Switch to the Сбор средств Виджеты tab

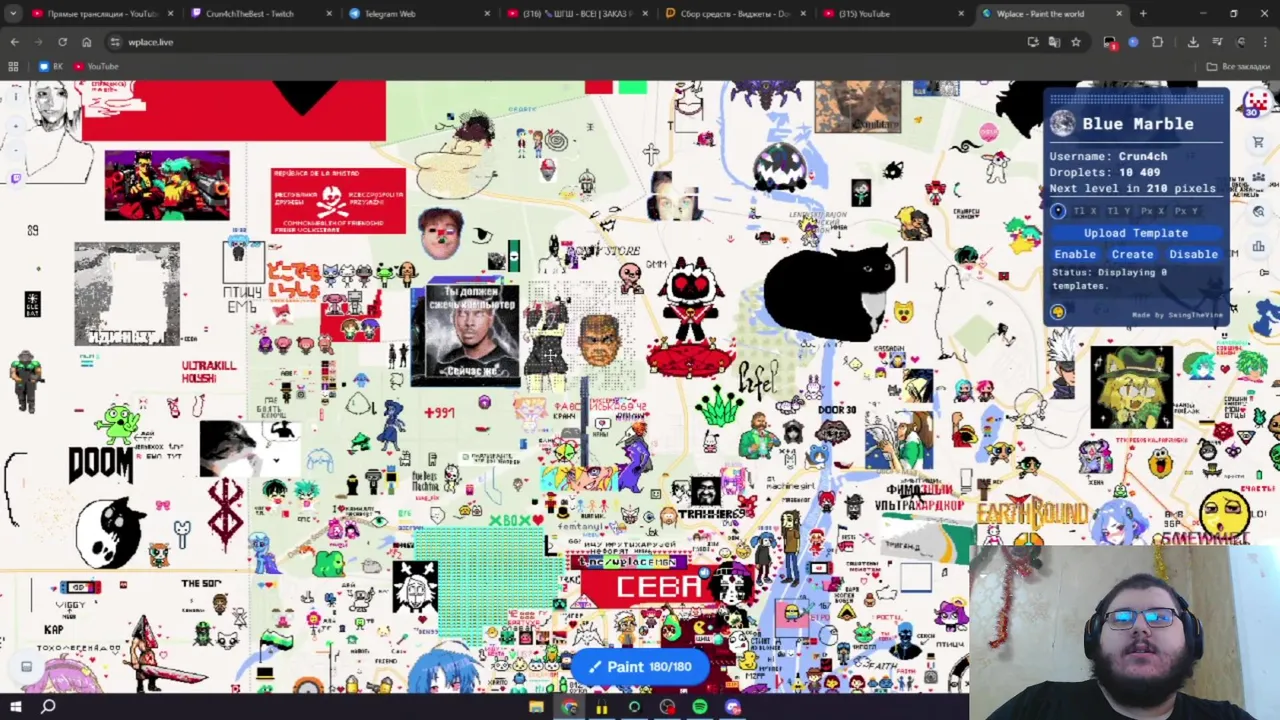(x=736, y=14)
